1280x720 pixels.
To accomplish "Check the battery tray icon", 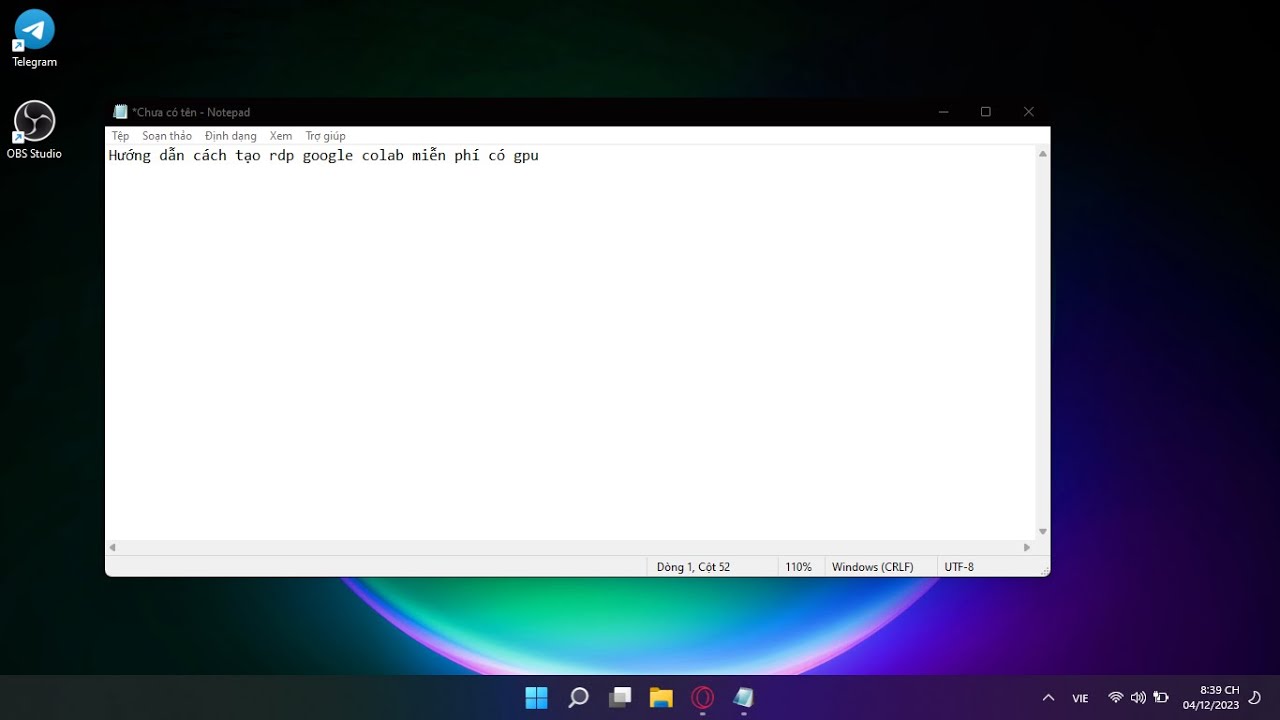I will coord(1161,698).
